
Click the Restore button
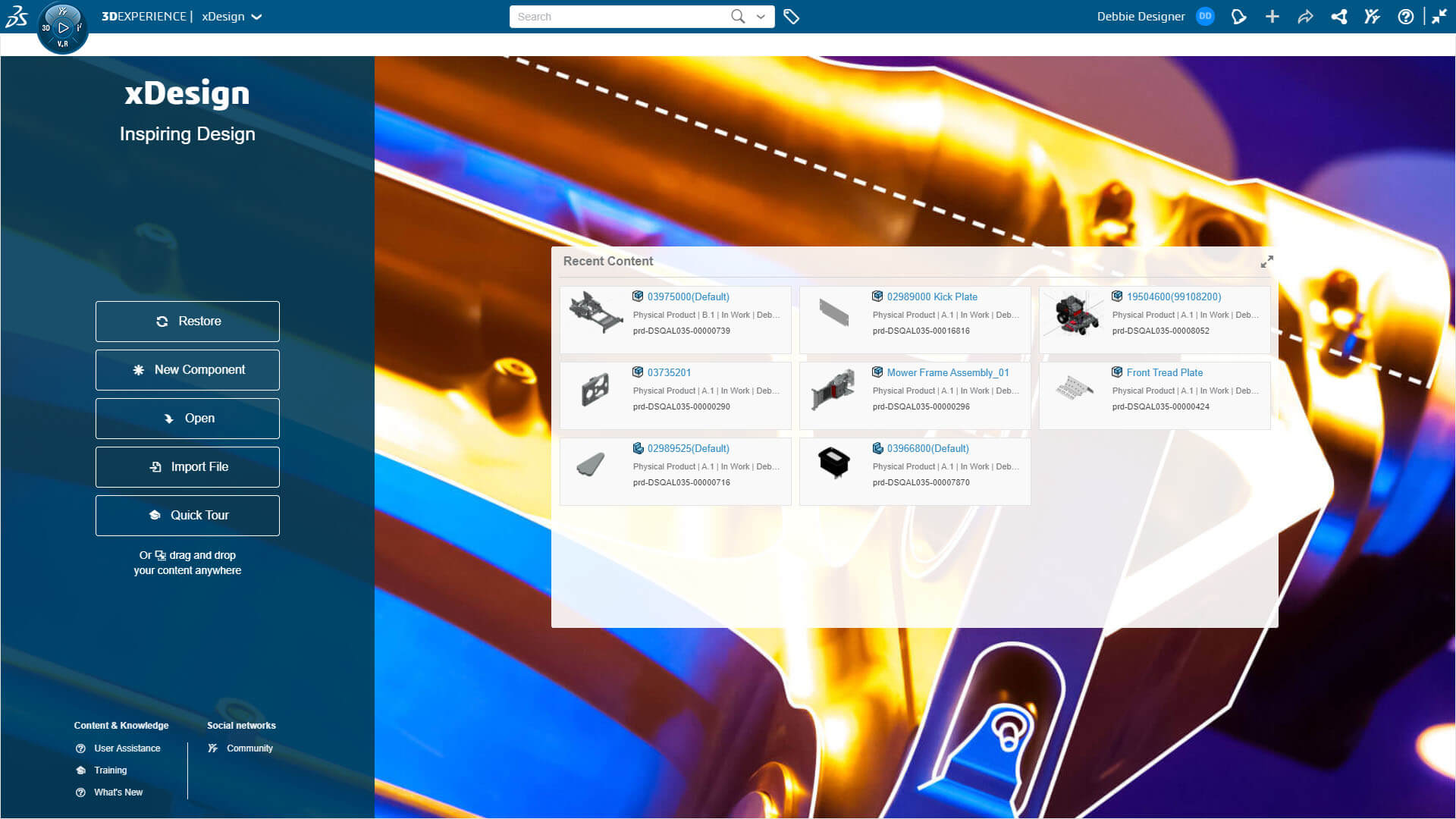tap(187, 322)
